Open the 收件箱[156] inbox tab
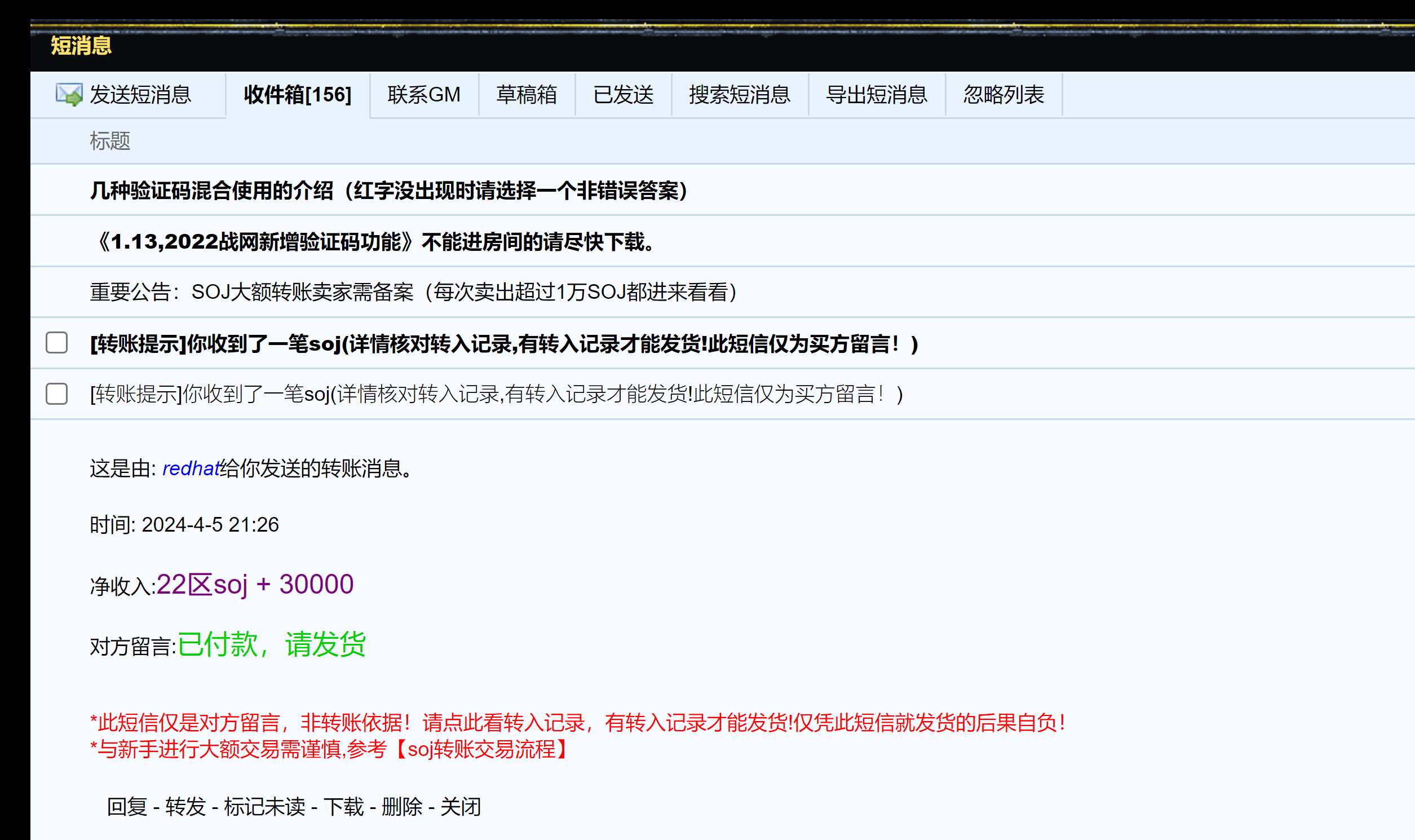1415x840 pixels. (x=298, y=95)
